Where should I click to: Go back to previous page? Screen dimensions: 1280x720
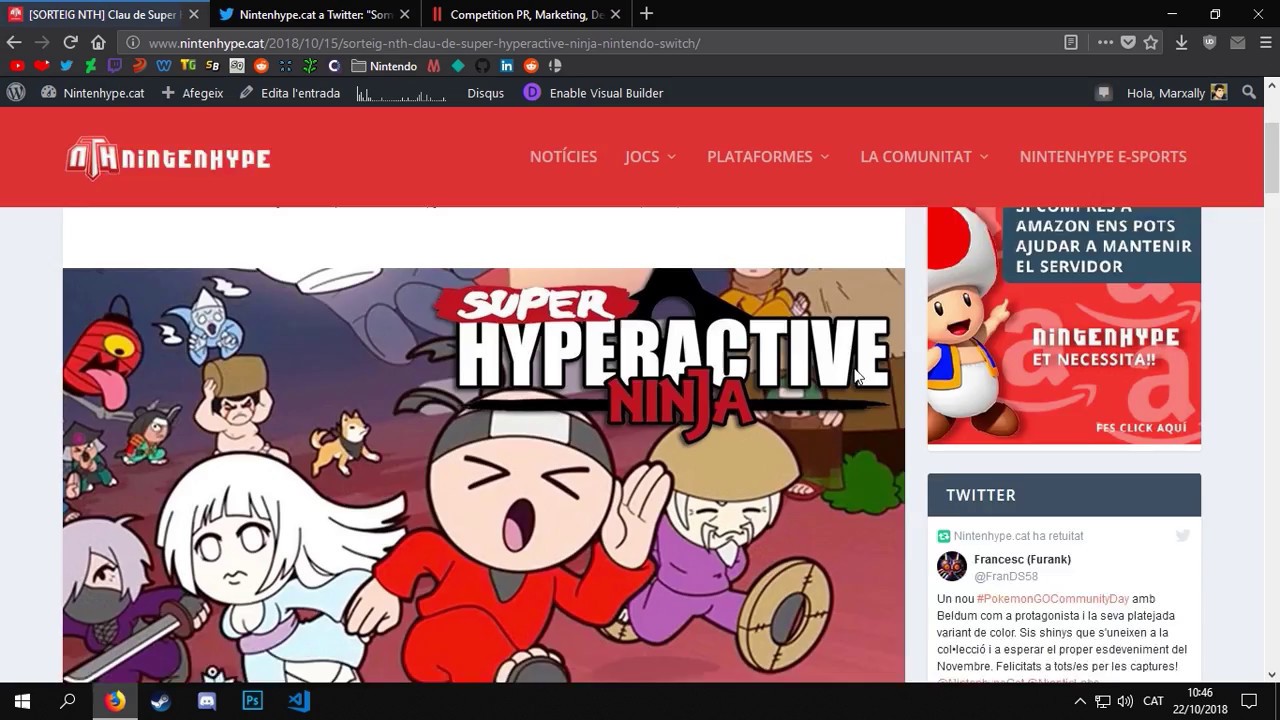[14, 42]
